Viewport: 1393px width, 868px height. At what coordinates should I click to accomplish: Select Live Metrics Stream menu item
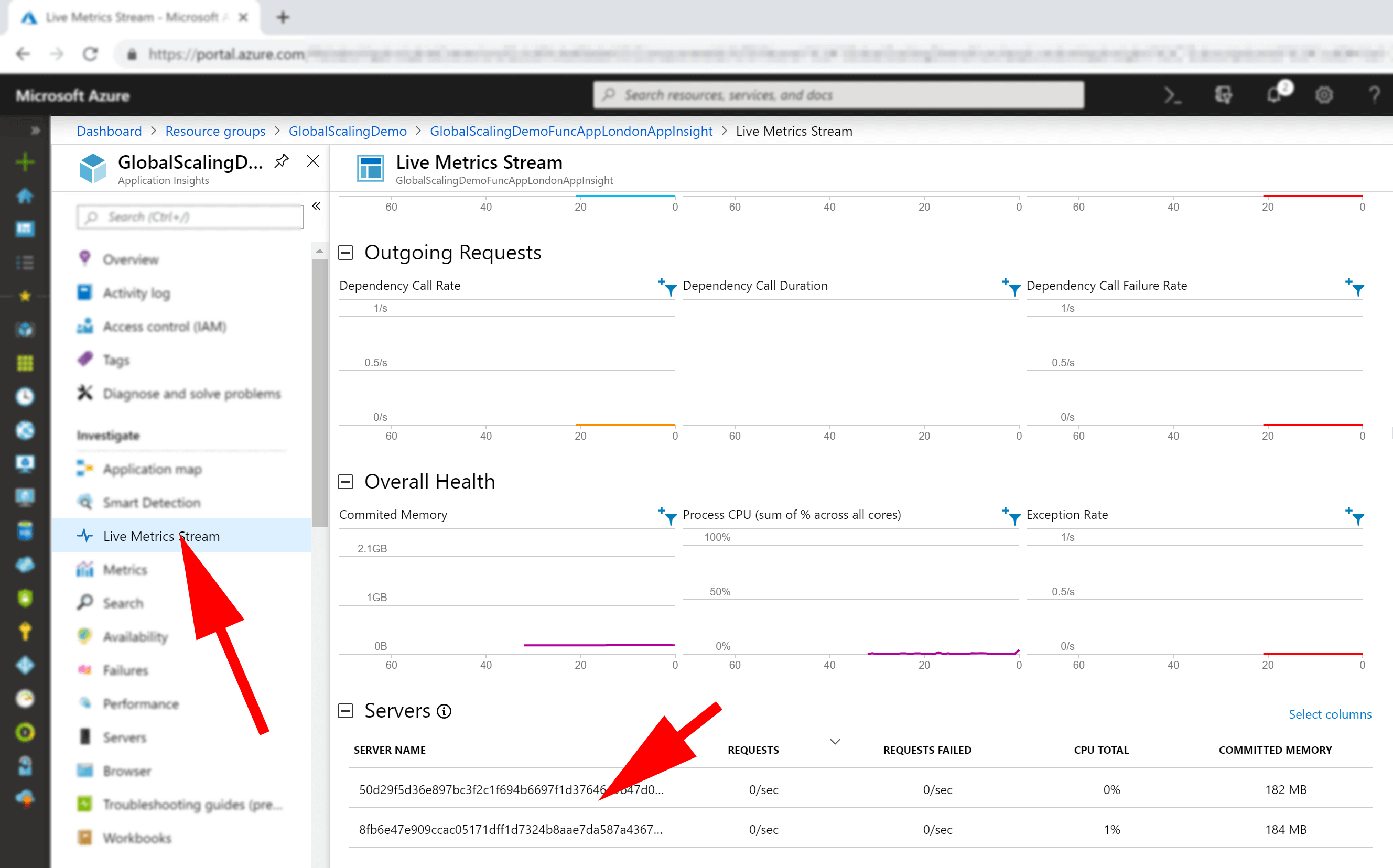click(x=181, y=536)
